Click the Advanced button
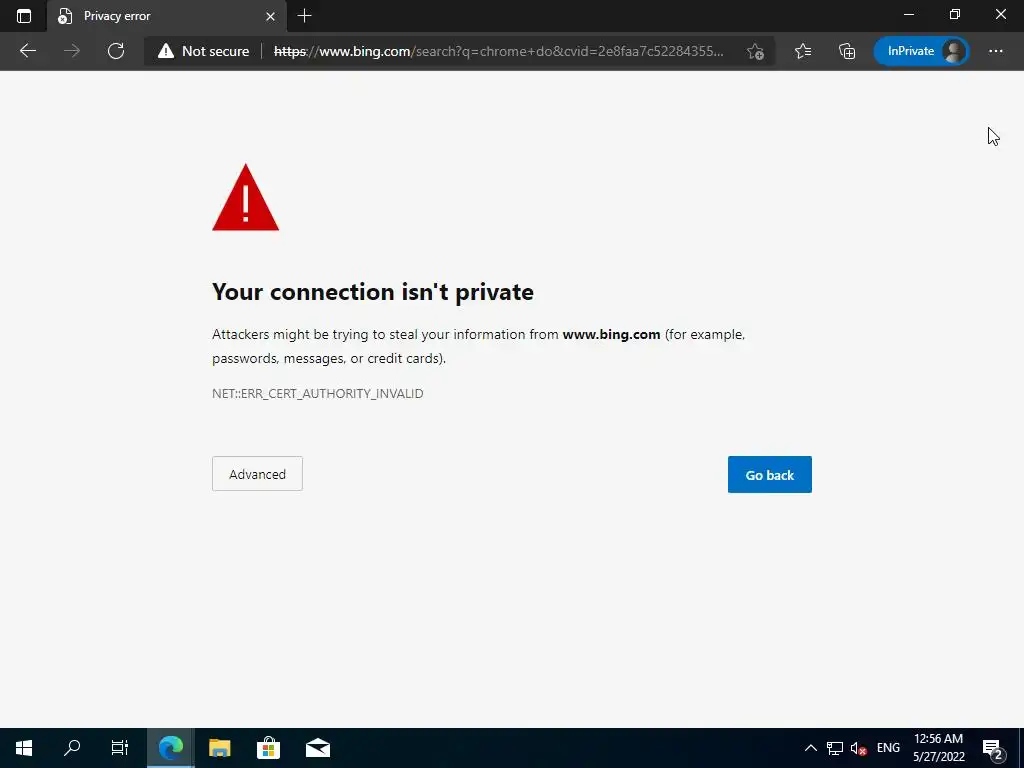This screenshot has width=1024, height=768. (x=257, y=473)
